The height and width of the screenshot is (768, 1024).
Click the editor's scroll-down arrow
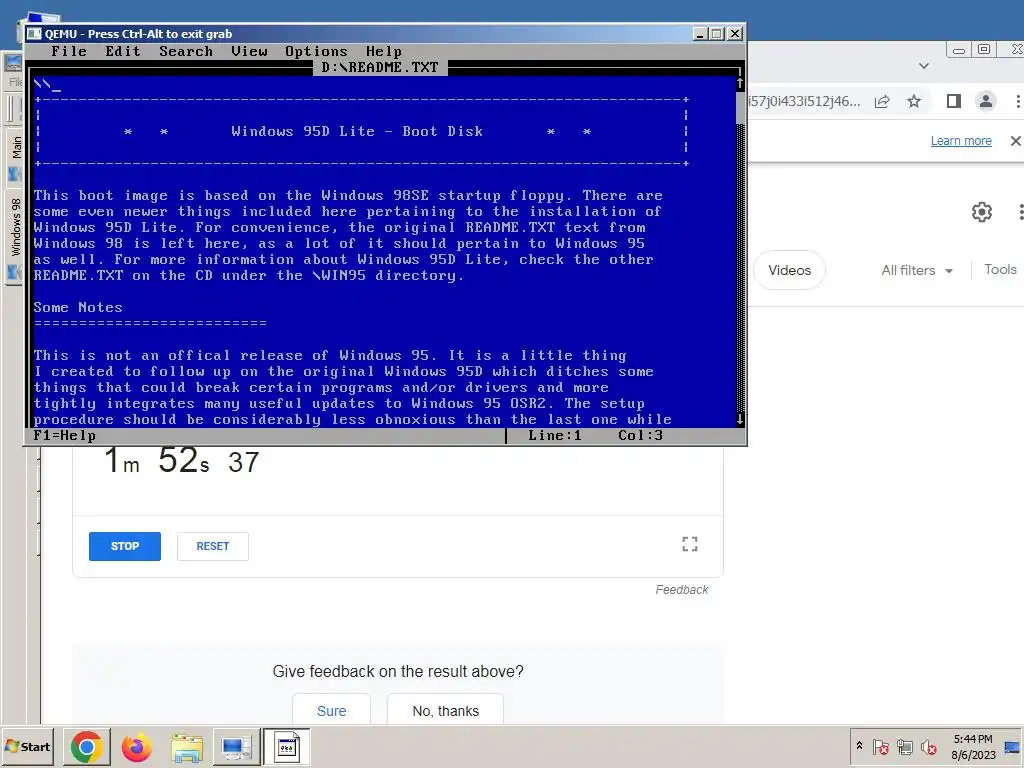click(740, 419)
